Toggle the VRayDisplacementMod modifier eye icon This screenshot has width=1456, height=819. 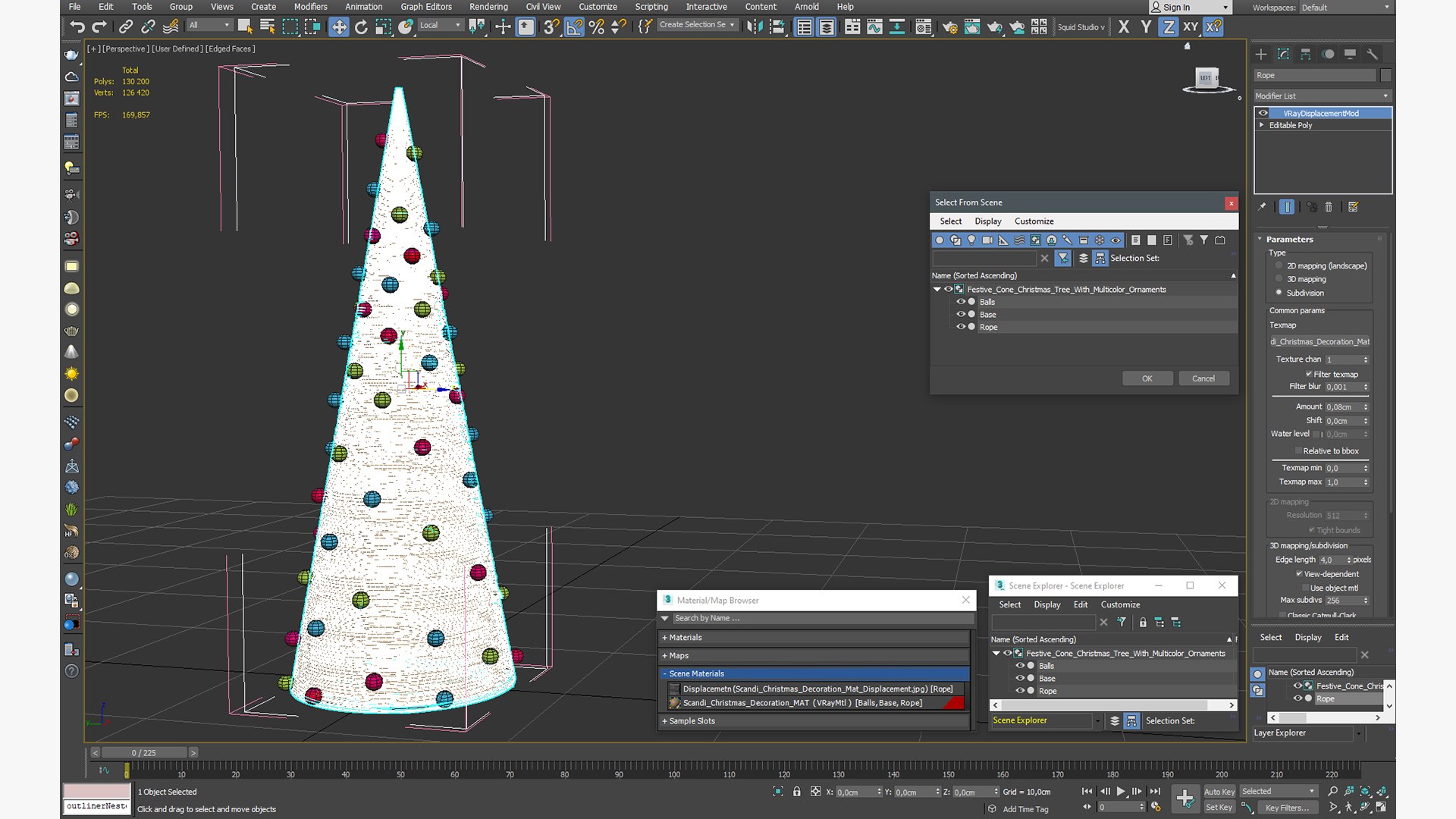1263,113
